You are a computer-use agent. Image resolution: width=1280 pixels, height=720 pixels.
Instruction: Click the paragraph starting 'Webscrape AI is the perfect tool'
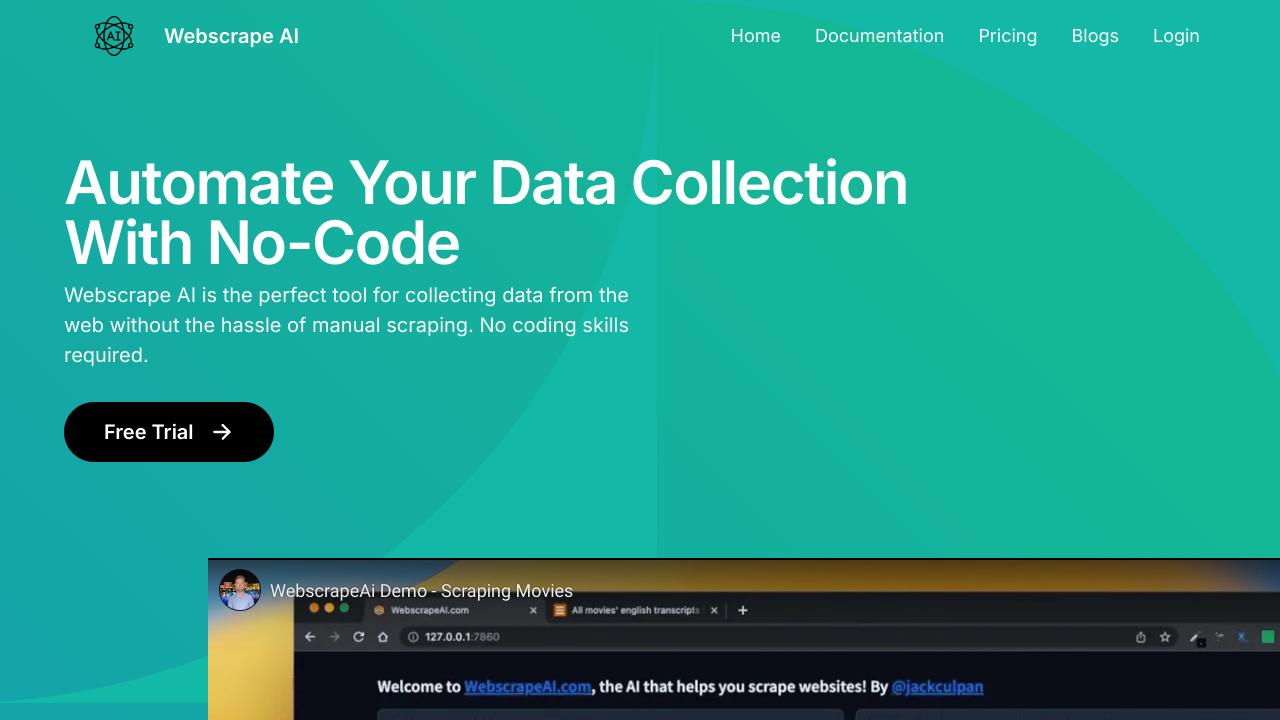click(347, 325)
